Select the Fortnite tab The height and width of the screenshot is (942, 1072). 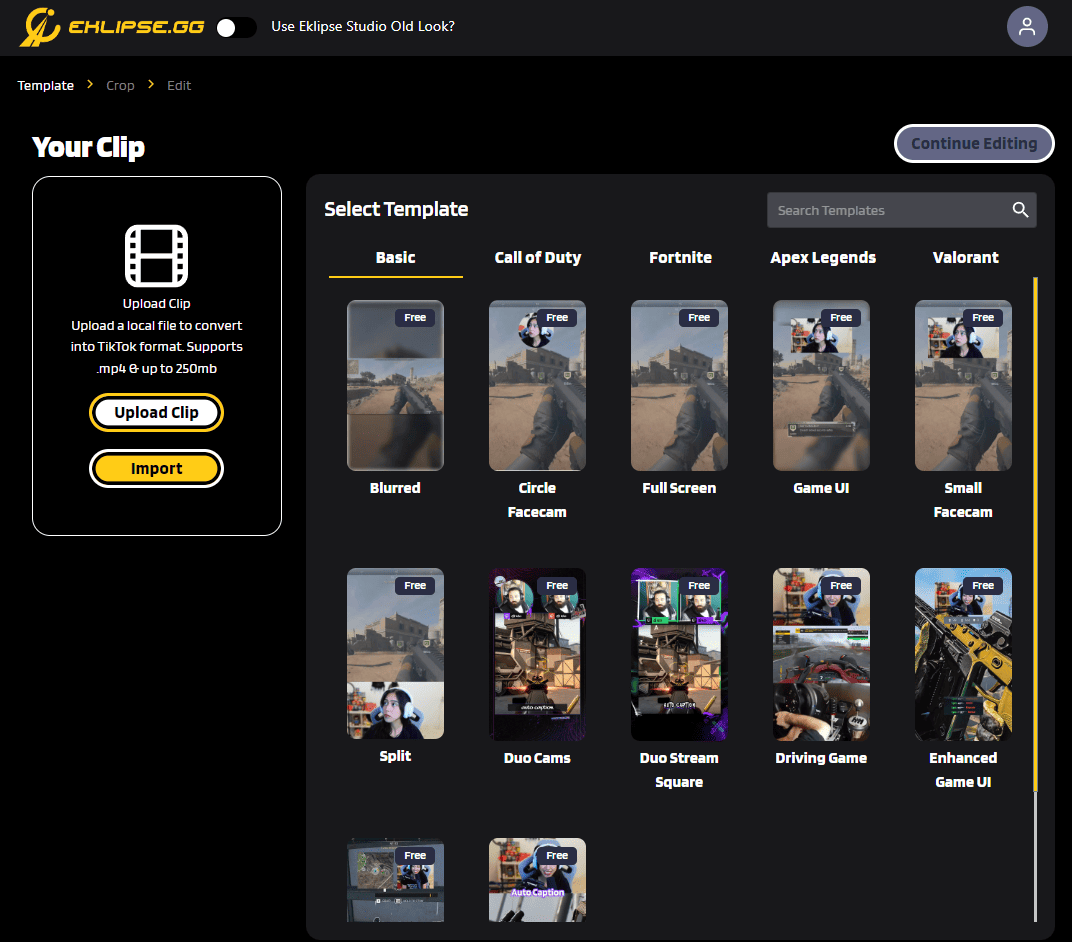[680, 258]
